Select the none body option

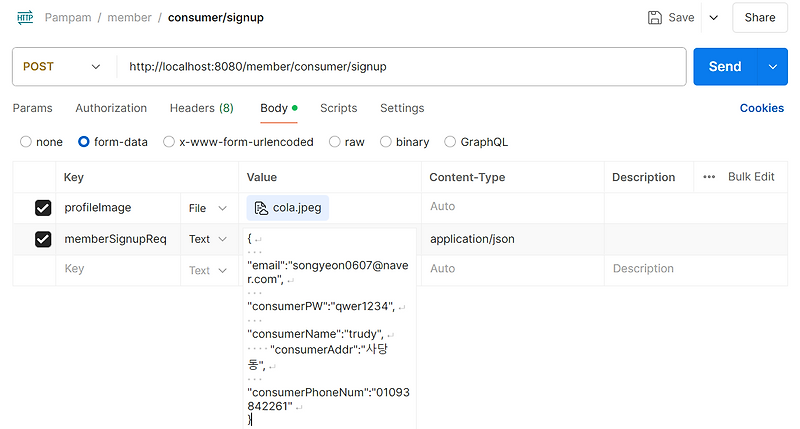[x=27, y=142]
